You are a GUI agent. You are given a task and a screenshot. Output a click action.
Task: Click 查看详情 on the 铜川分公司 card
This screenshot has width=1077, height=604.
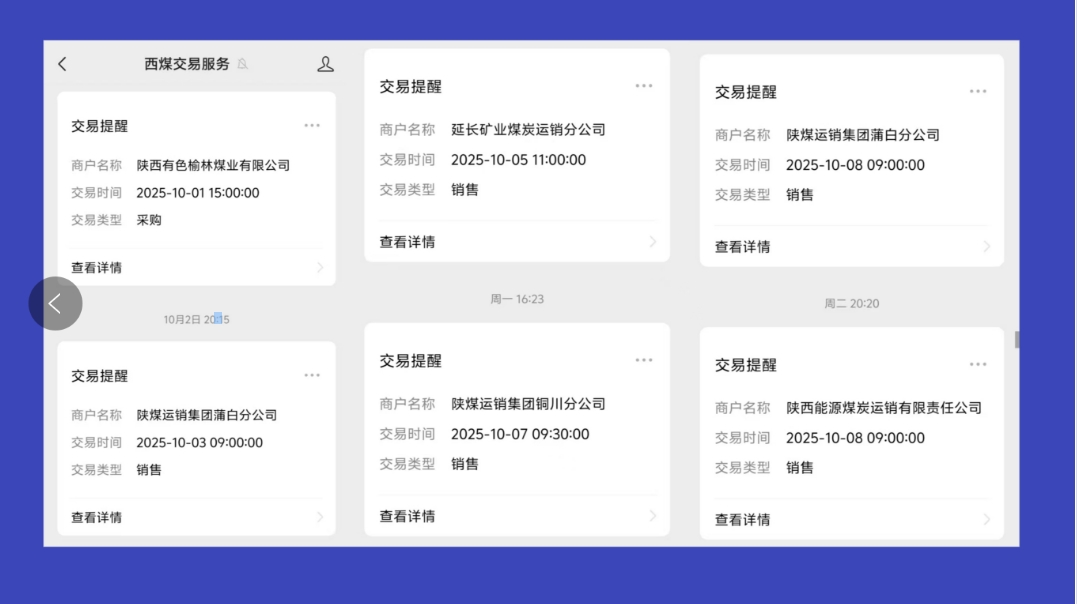(x=407, y=517)
